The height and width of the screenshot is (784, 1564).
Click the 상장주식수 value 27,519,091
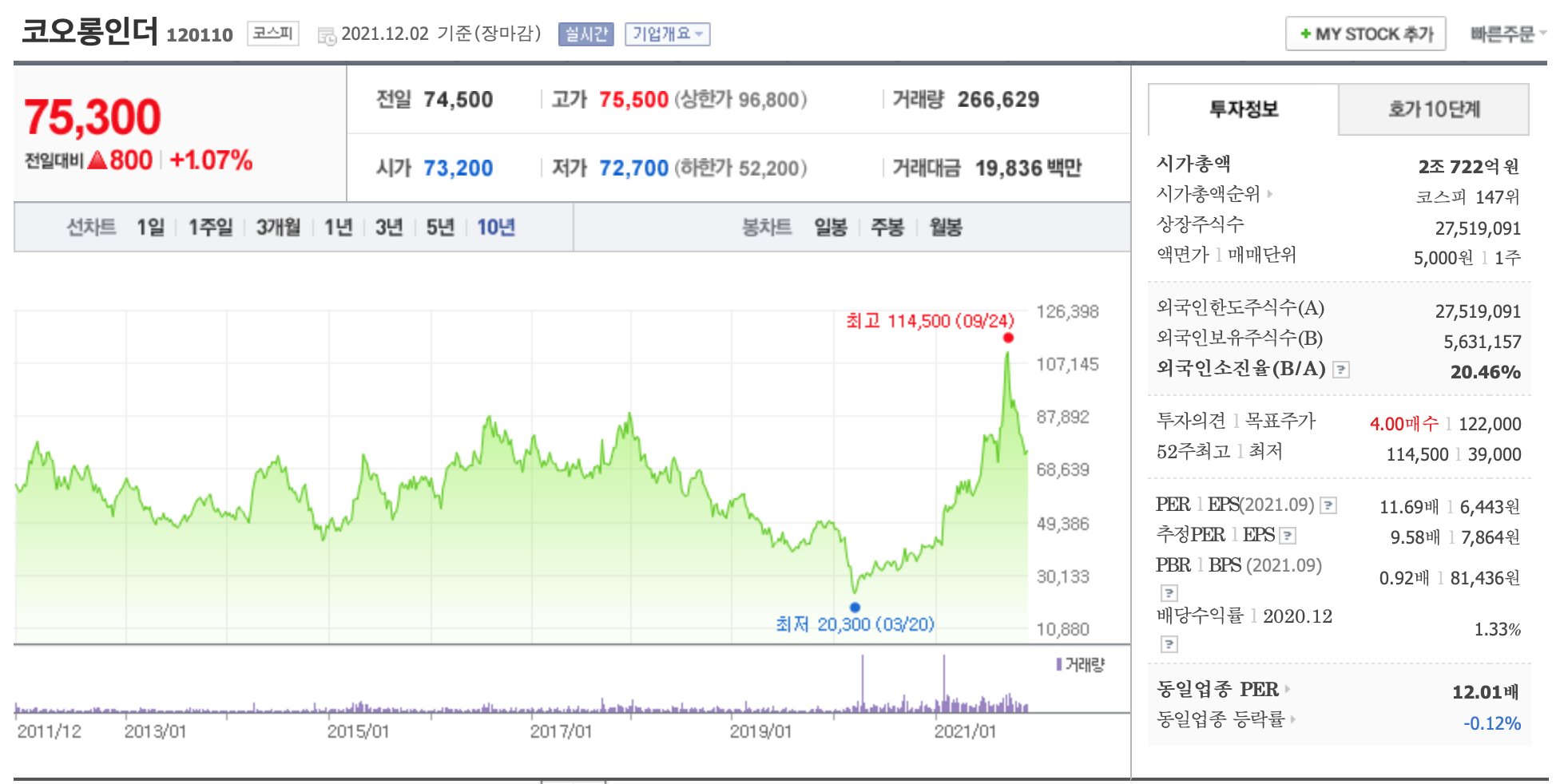[x=1478, y=228]
